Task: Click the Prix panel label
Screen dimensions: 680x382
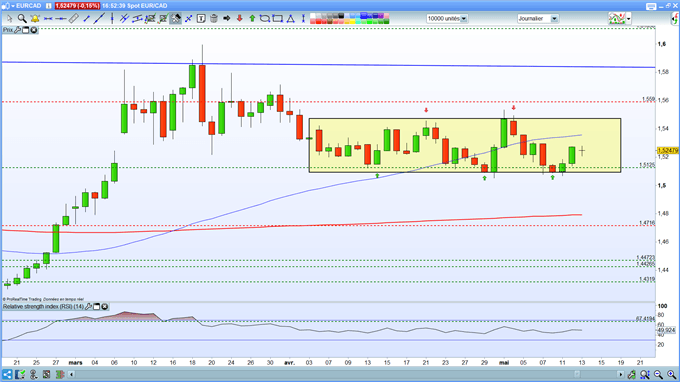Action: click(8, 30)
